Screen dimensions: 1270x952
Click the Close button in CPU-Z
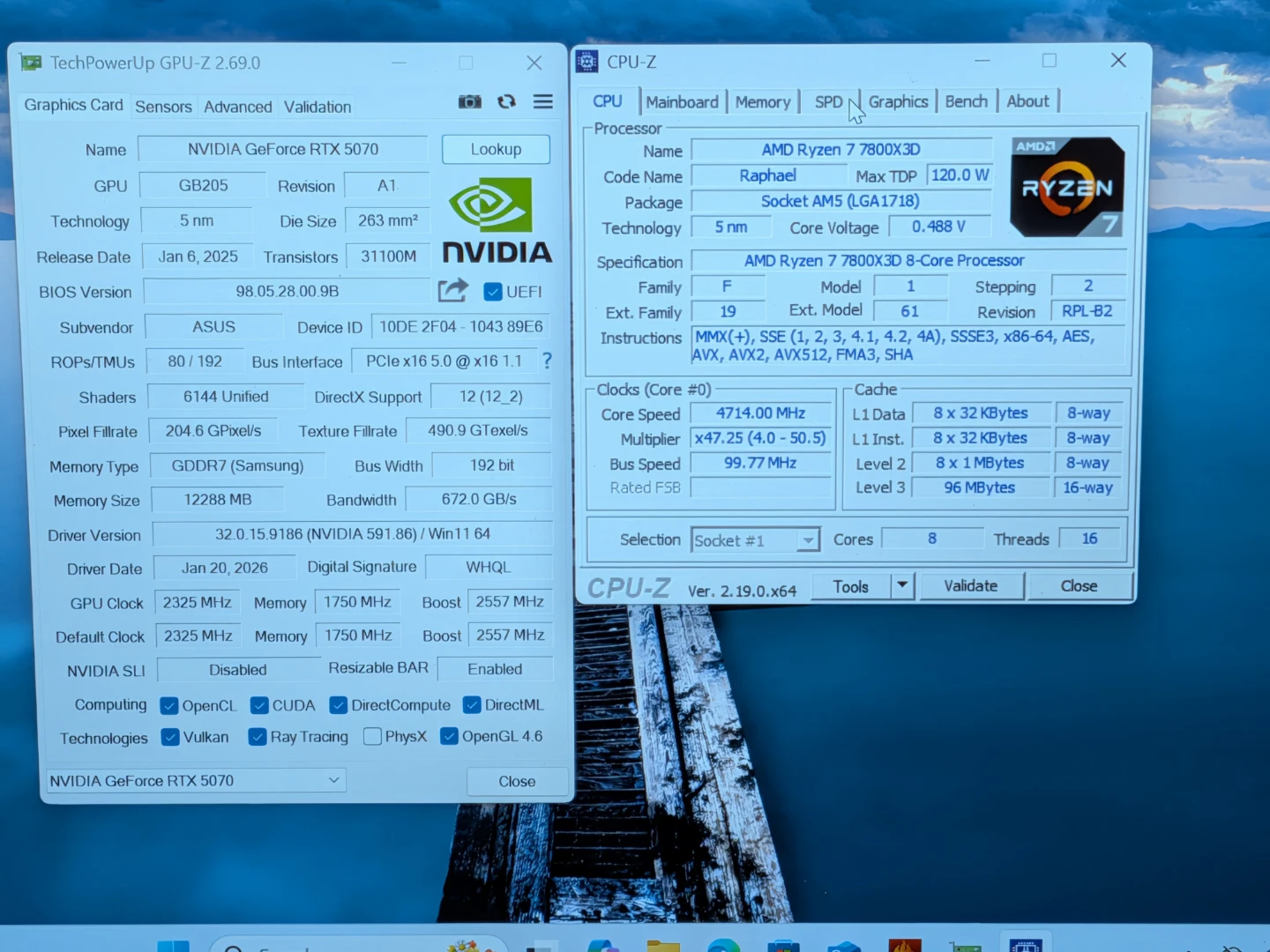click(x=1079, y=586)
